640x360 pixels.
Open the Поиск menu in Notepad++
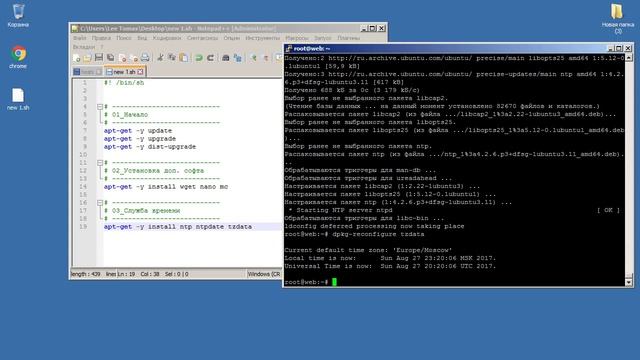(124, 38)
